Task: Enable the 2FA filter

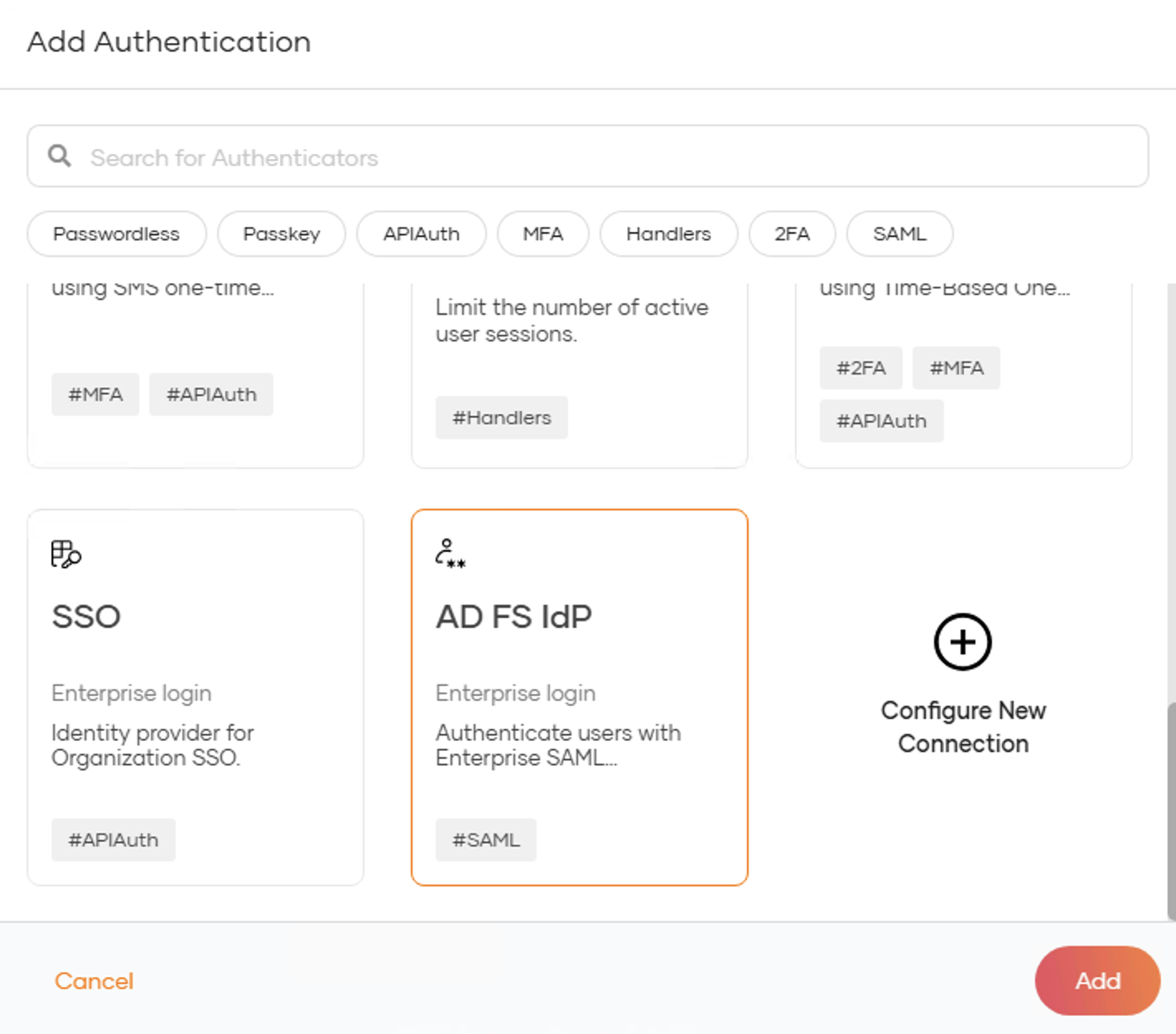Action: click(792, 234)
